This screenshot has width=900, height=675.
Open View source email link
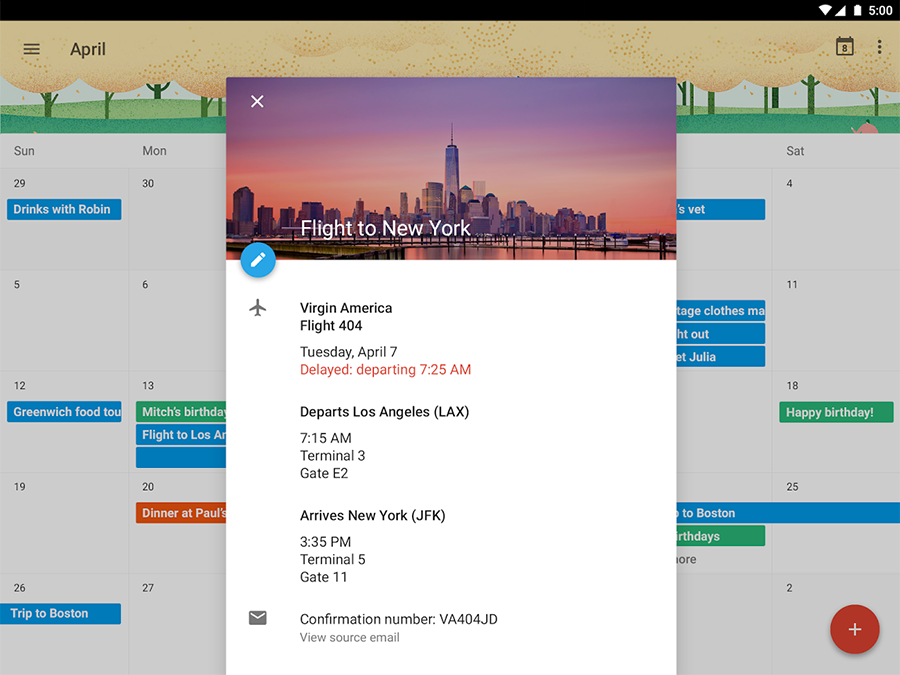tap(350, 637)
